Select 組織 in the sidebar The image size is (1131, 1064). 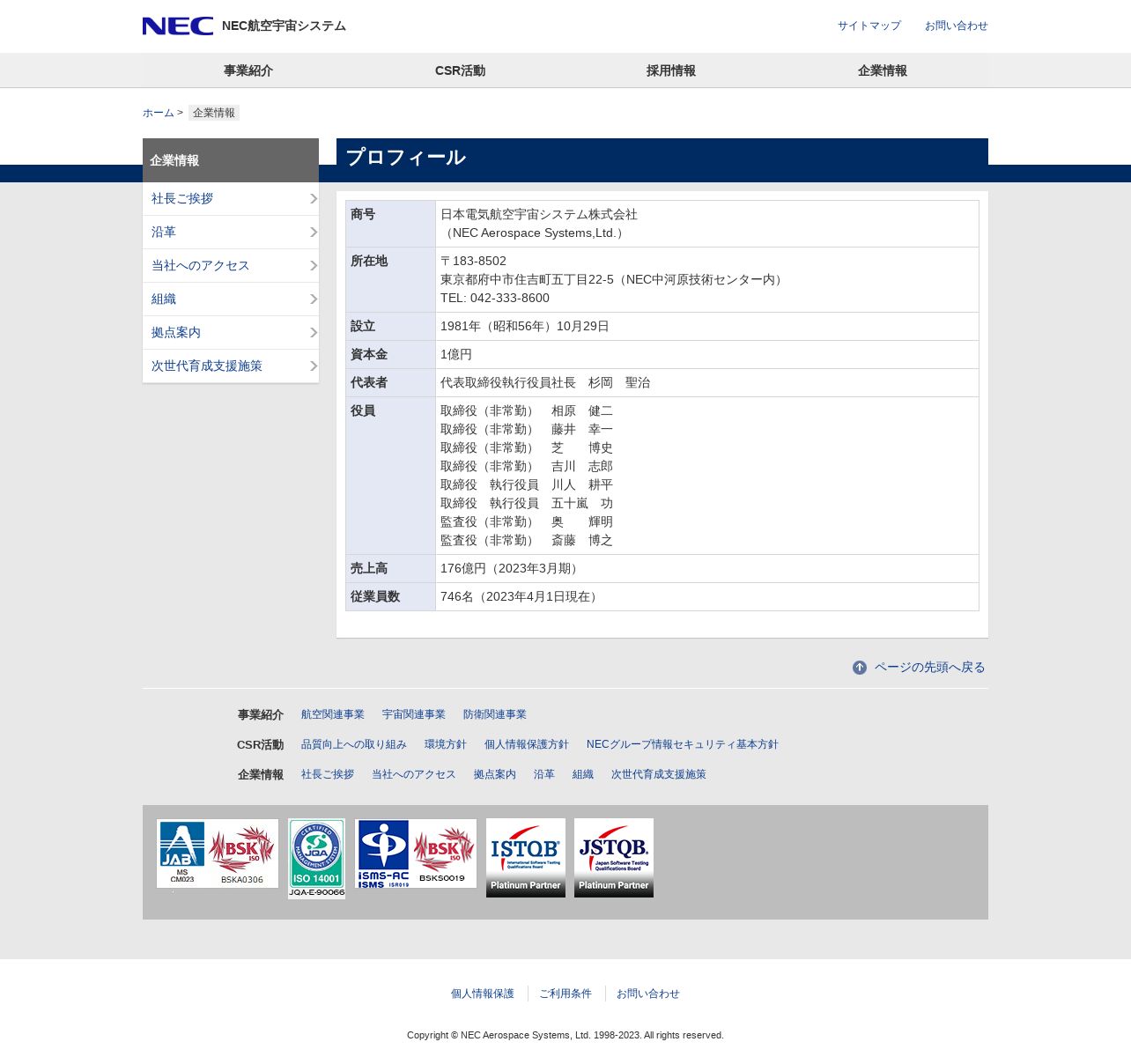[x=231, y=299]
